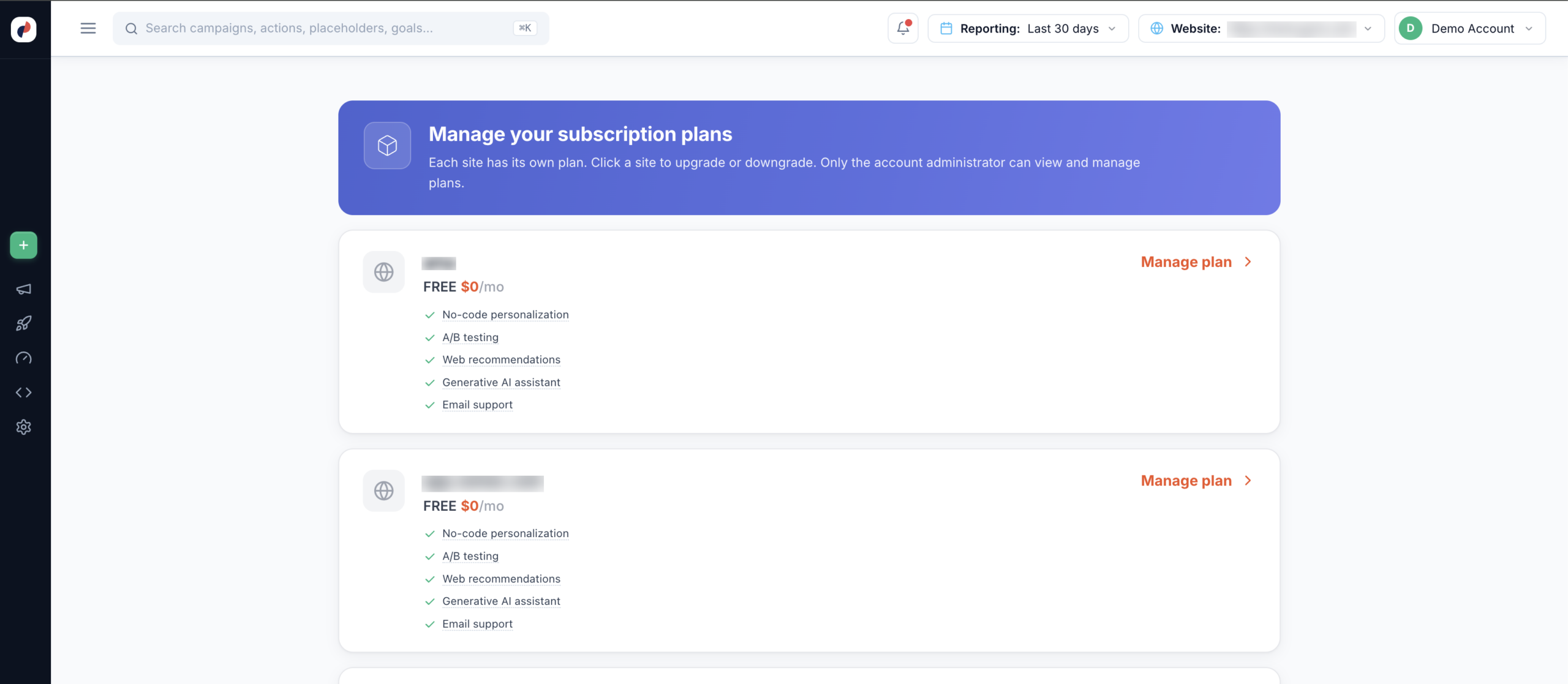Click the ⌘K shortcut badge
Viewport: 1568px width, 684px height.
[525, 28]
